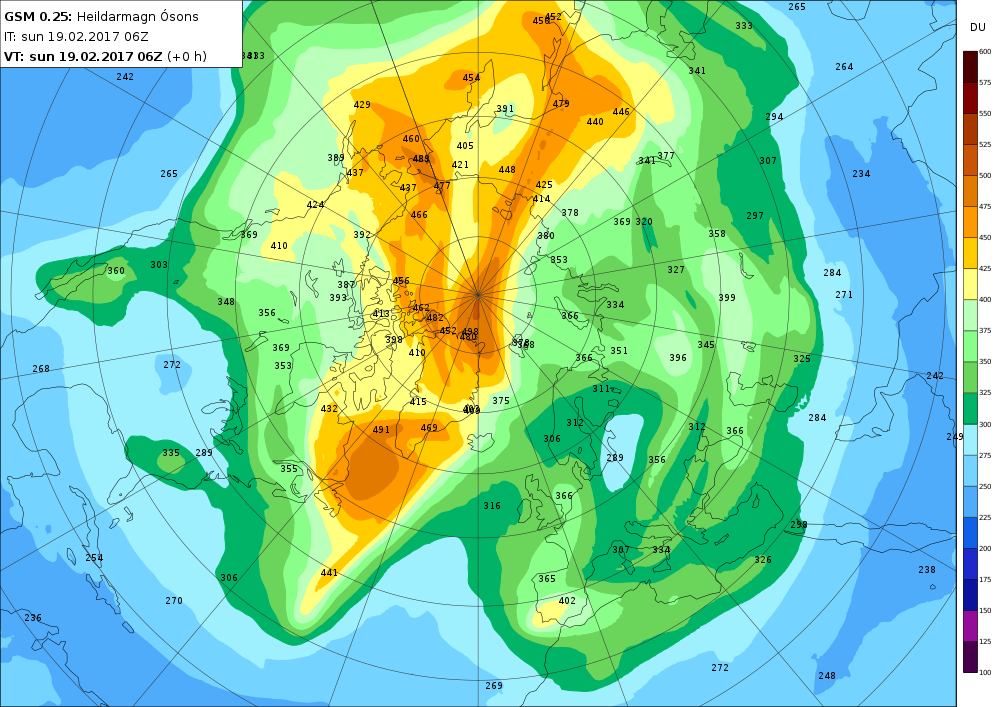Click the map value '432'
The height and width of the screenshot is (707, 1000).
click(329, 409)
